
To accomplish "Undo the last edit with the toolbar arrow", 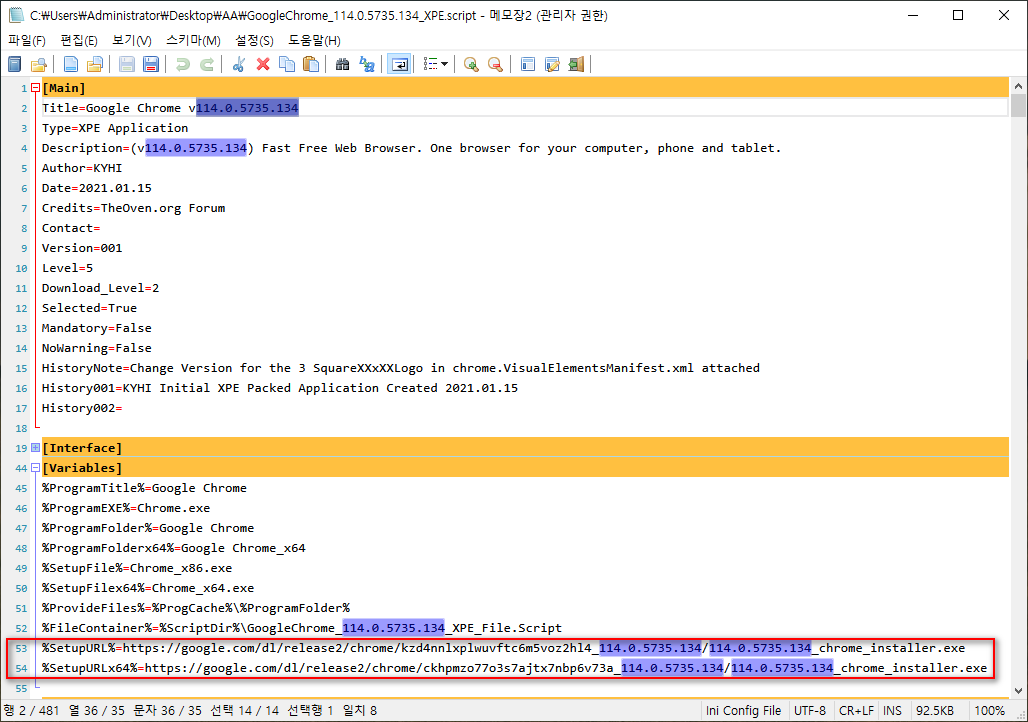I will 182,64.
